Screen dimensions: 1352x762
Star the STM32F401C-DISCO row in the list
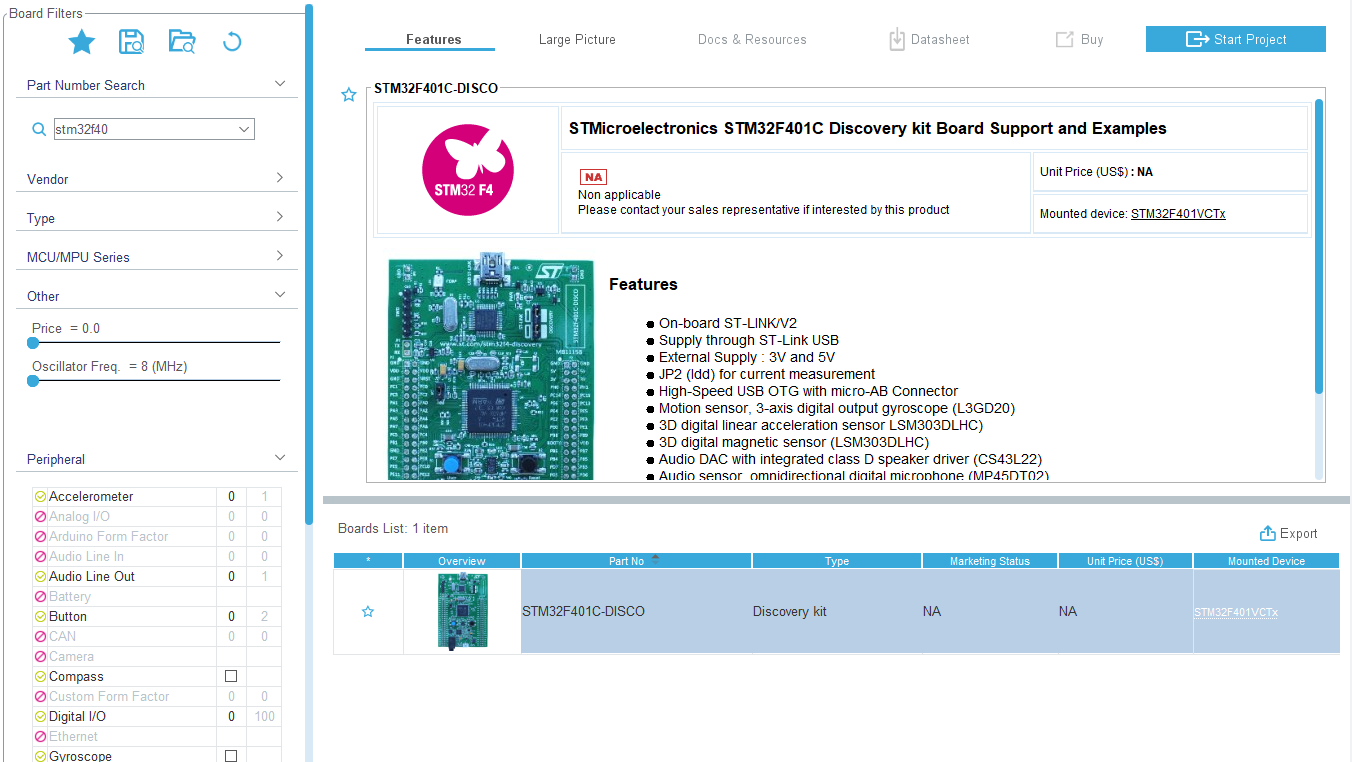[368, 610]
